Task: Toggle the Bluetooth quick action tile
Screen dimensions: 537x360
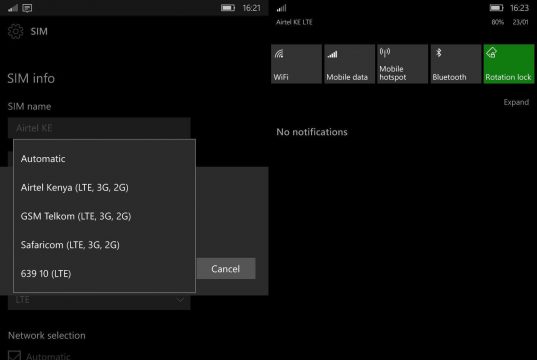Action: 456,64
